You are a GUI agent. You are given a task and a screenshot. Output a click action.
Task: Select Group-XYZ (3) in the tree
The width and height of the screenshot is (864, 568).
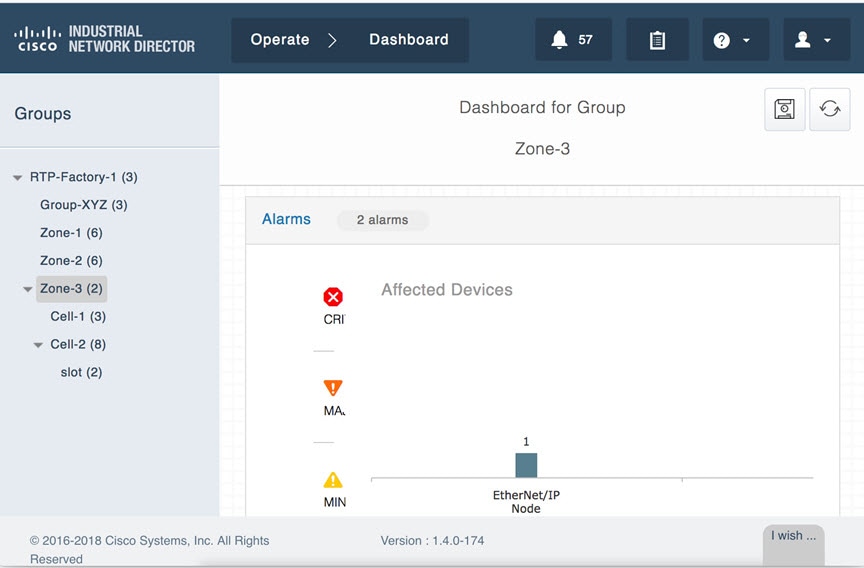84,205
